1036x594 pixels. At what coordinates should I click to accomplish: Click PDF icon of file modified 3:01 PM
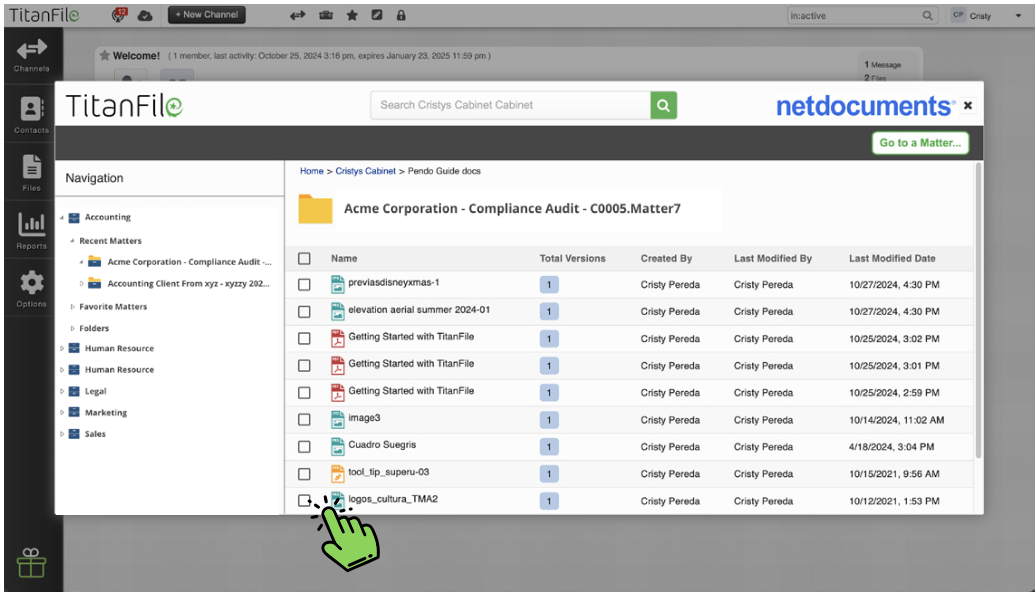tap(338, 365)
